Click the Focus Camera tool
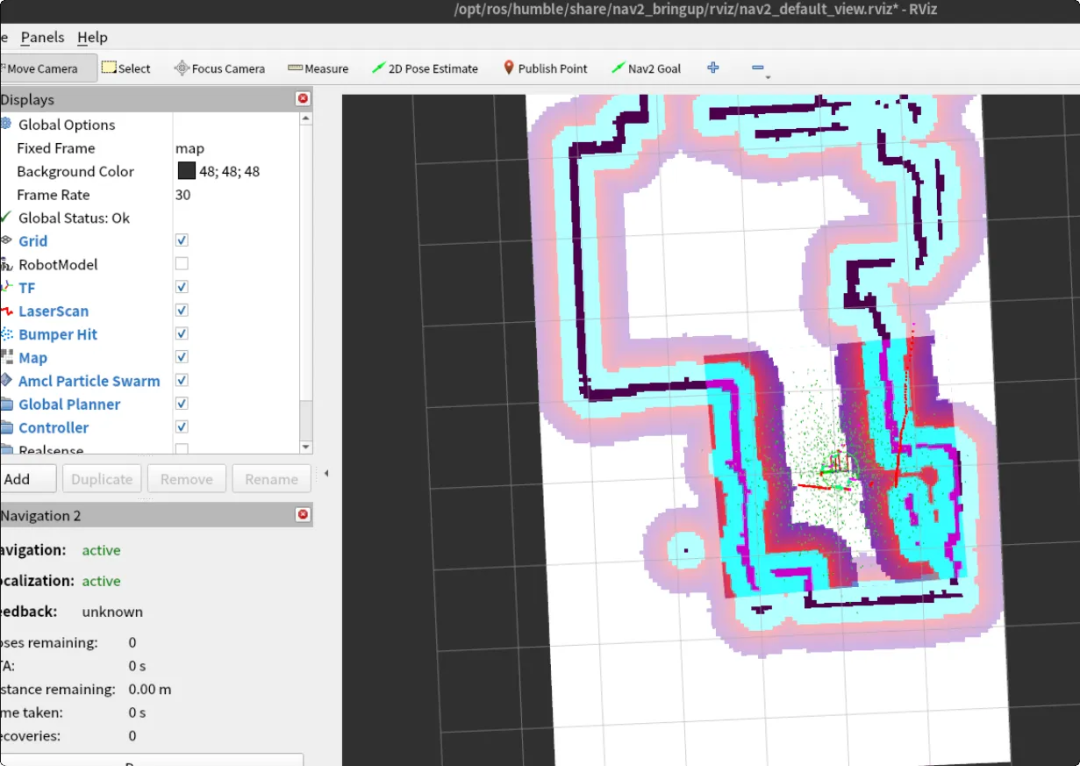This screenshot has width=1080, height=766. coord(219,69)
